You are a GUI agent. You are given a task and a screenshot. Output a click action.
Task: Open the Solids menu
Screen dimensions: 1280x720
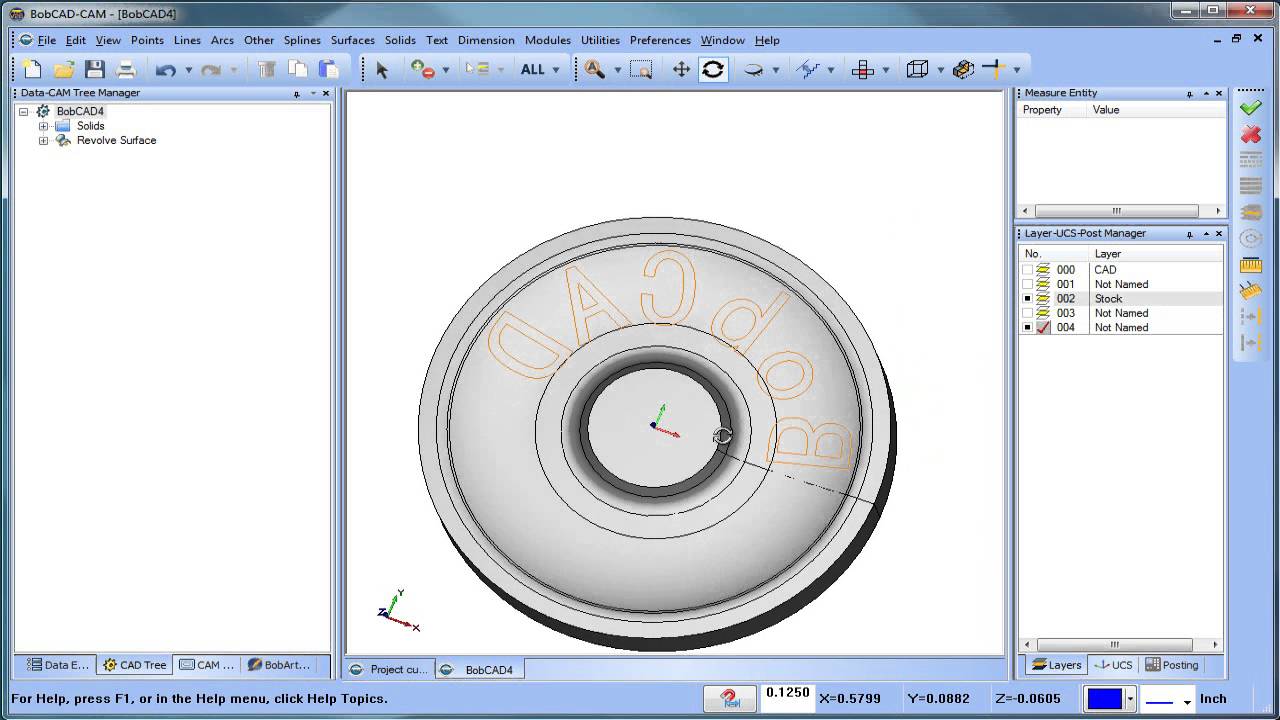point(400,40)
